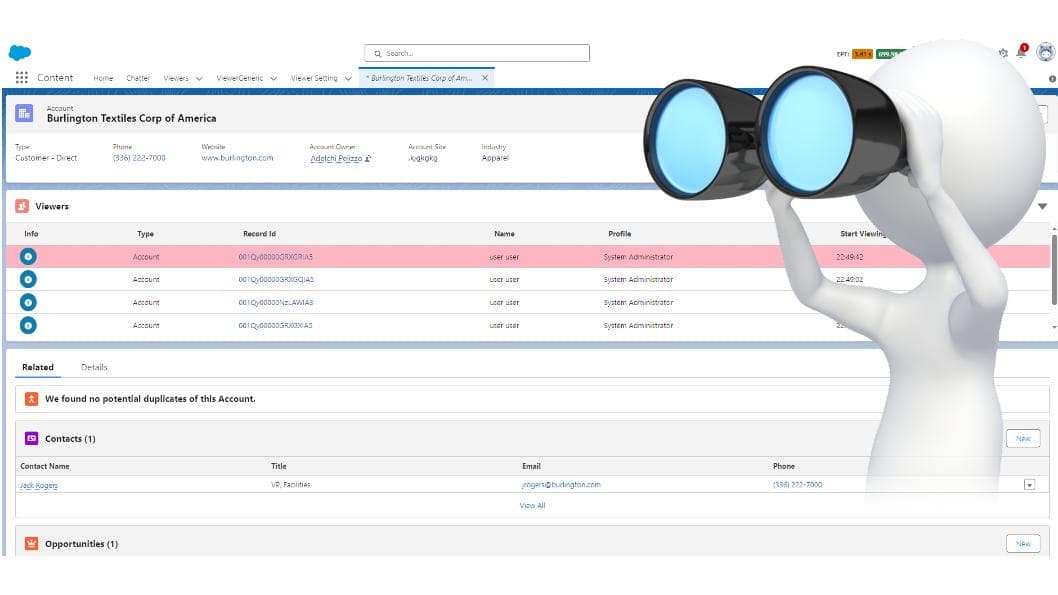The width and height of the screenshot is (1058, 595).
Task: Open the ViewerGeneric tab
Action: pos(240,78)
